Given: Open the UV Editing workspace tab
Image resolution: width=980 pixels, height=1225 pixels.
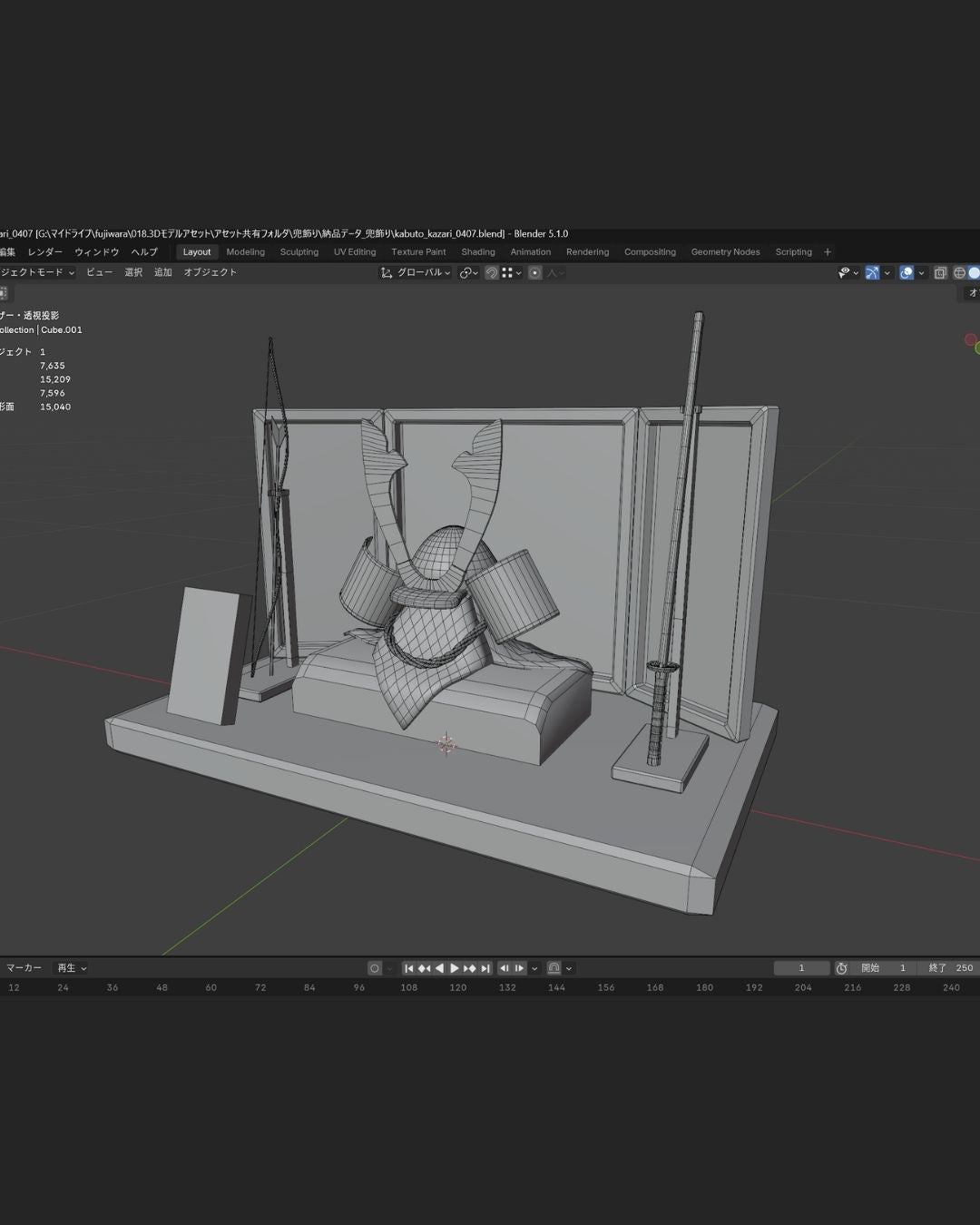Looking at the screenshot, I should tap(354, 252).
